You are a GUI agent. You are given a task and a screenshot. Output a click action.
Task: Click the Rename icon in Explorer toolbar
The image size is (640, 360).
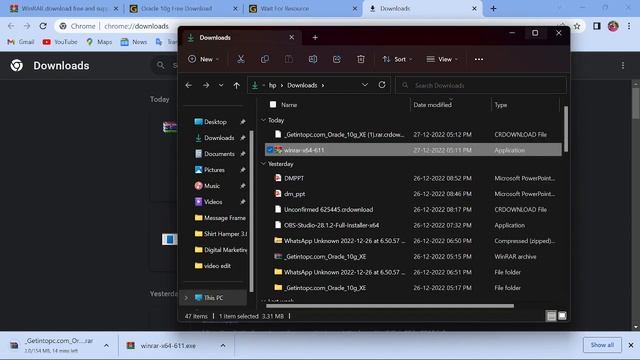[313, 59]
